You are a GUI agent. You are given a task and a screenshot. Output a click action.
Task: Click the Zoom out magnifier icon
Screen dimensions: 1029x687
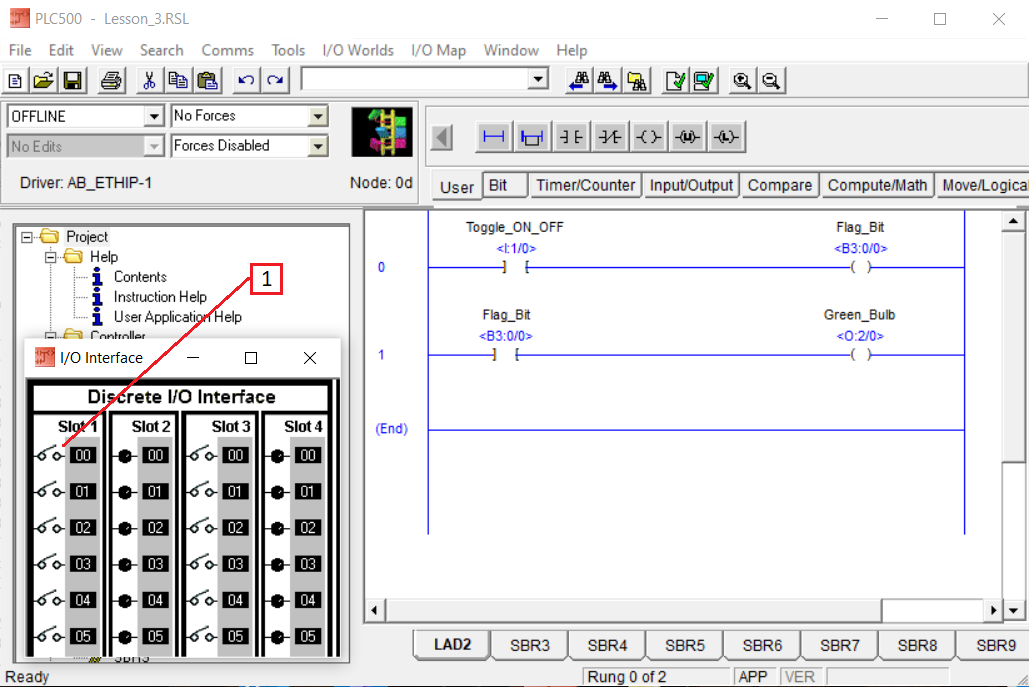tap(772, 81)
